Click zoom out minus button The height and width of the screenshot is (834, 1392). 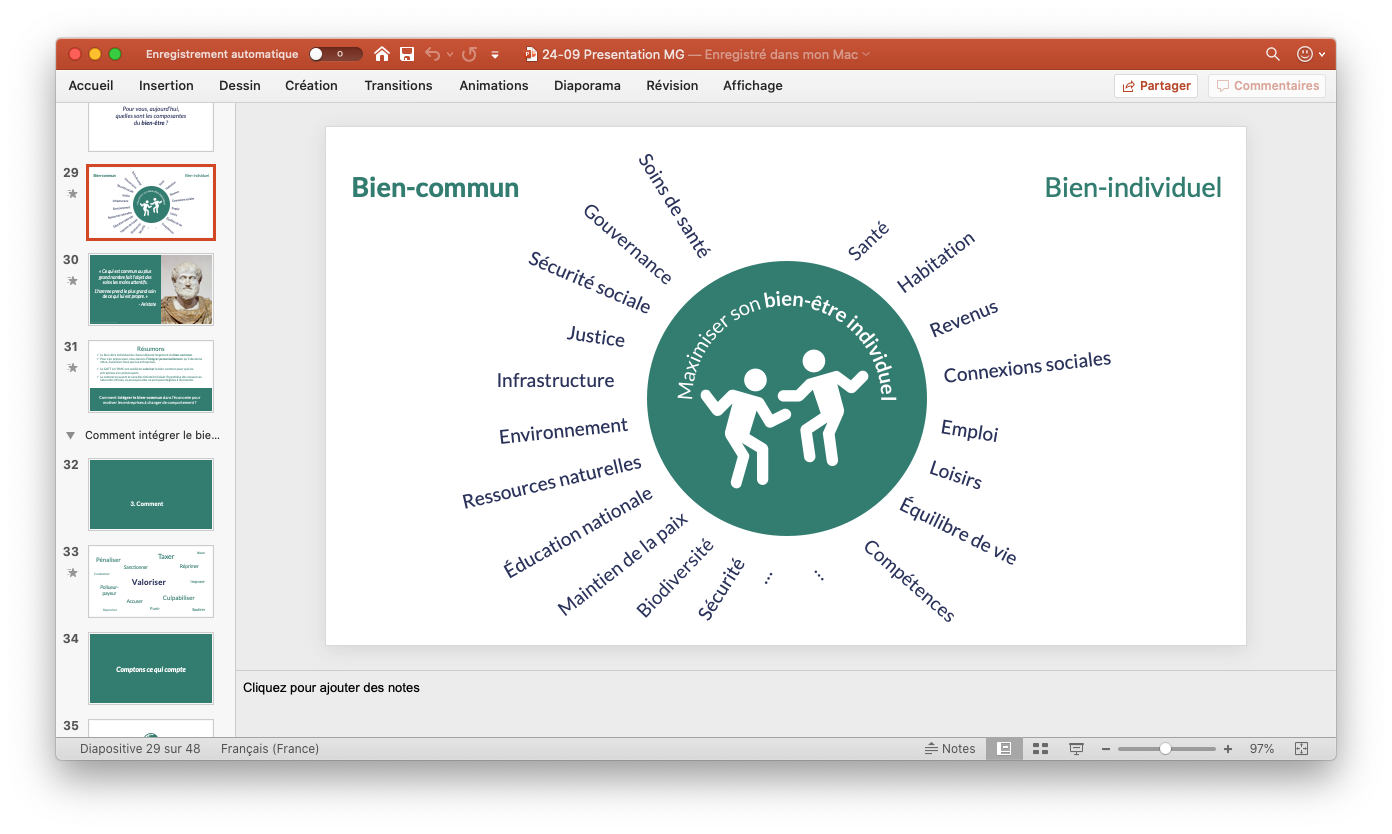pyautogui.click(x=1106, y=749)
